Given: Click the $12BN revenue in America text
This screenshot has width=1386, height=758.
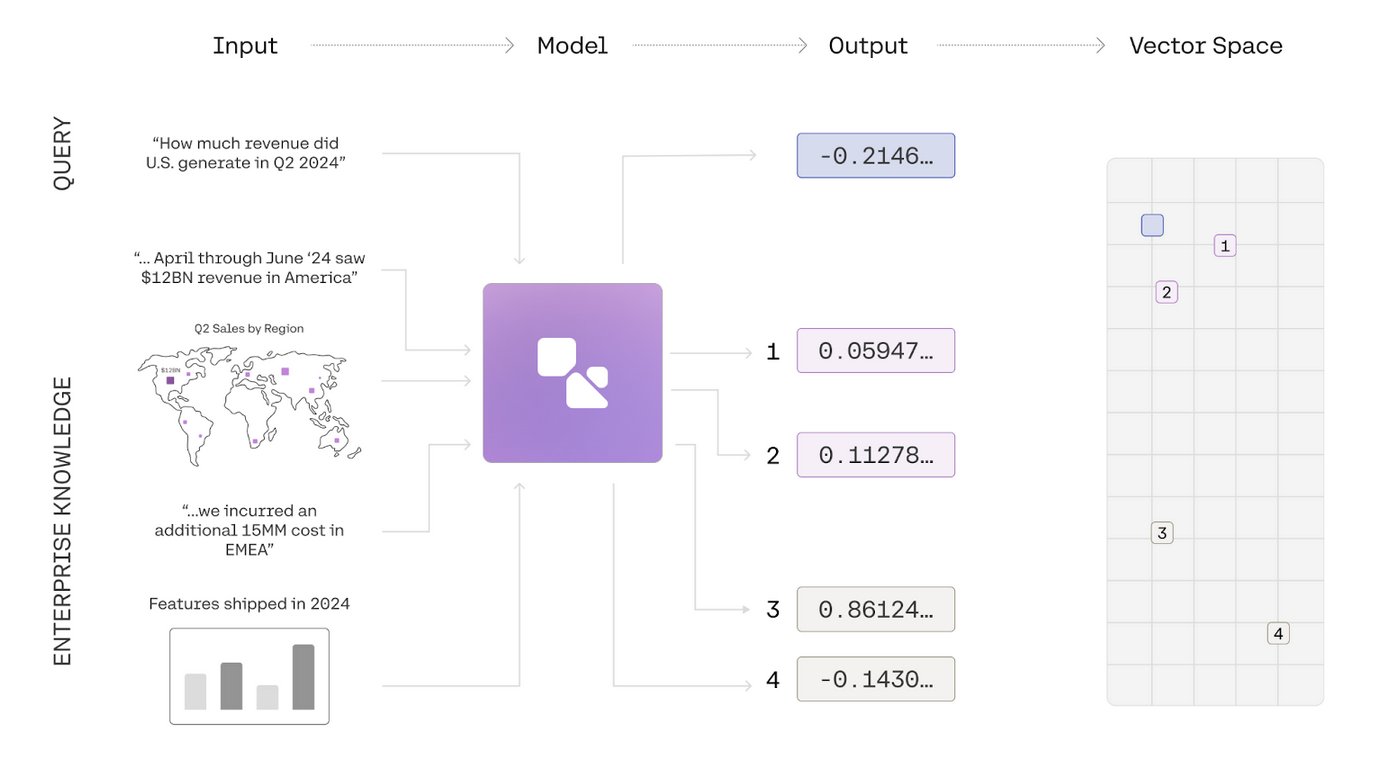Looking at the screenshot, I should (249, 268).
